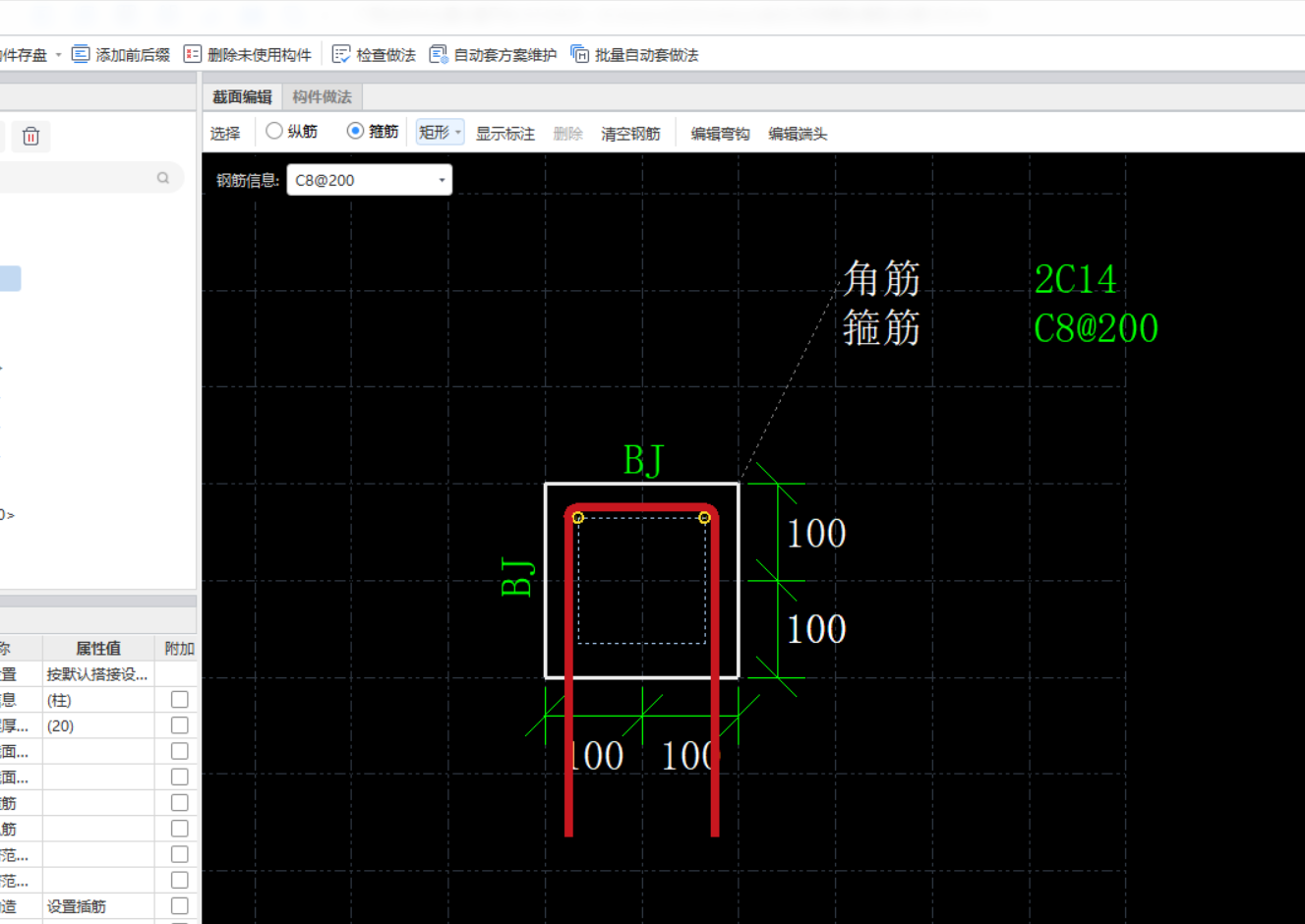
Task: Click the (20) property value cell
Action: (x=97, y=725)
